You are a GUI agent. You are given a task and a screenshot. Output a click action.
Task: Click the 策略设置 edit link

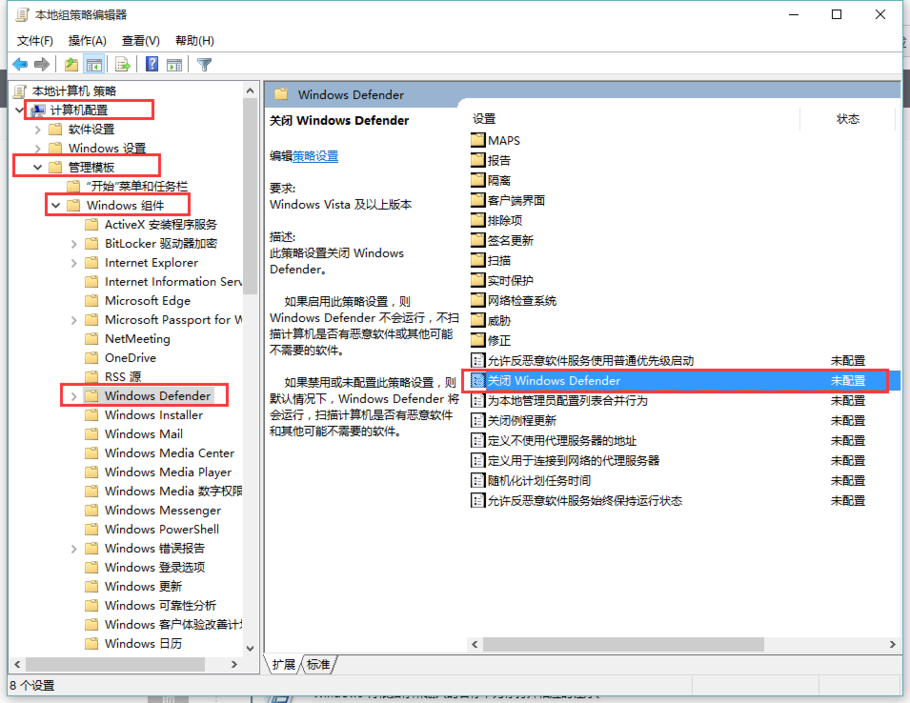[x=315, y=156]
